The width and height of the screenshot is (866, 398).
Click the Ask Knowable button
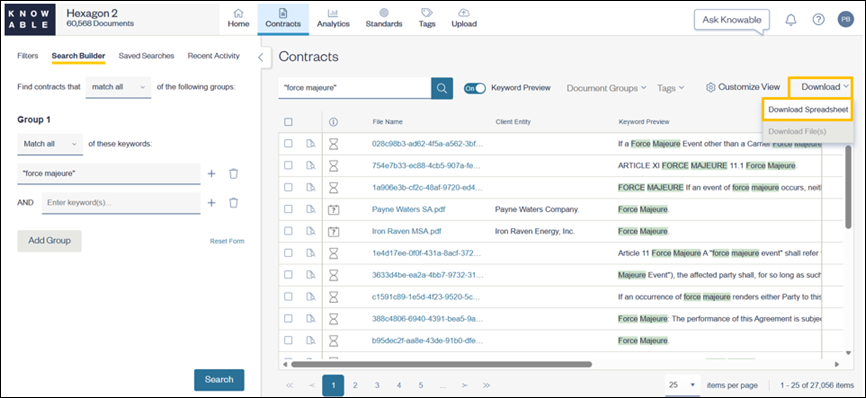[732, 20]
